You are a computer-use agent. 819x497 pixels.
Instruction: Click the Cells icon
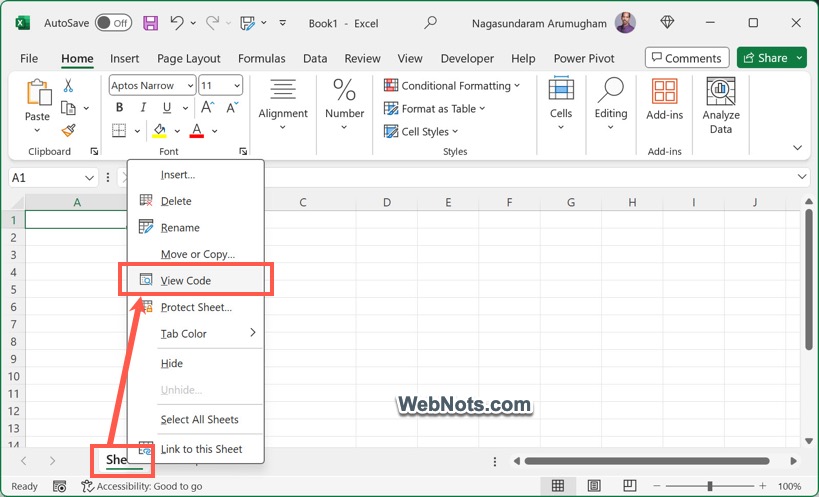561,88
